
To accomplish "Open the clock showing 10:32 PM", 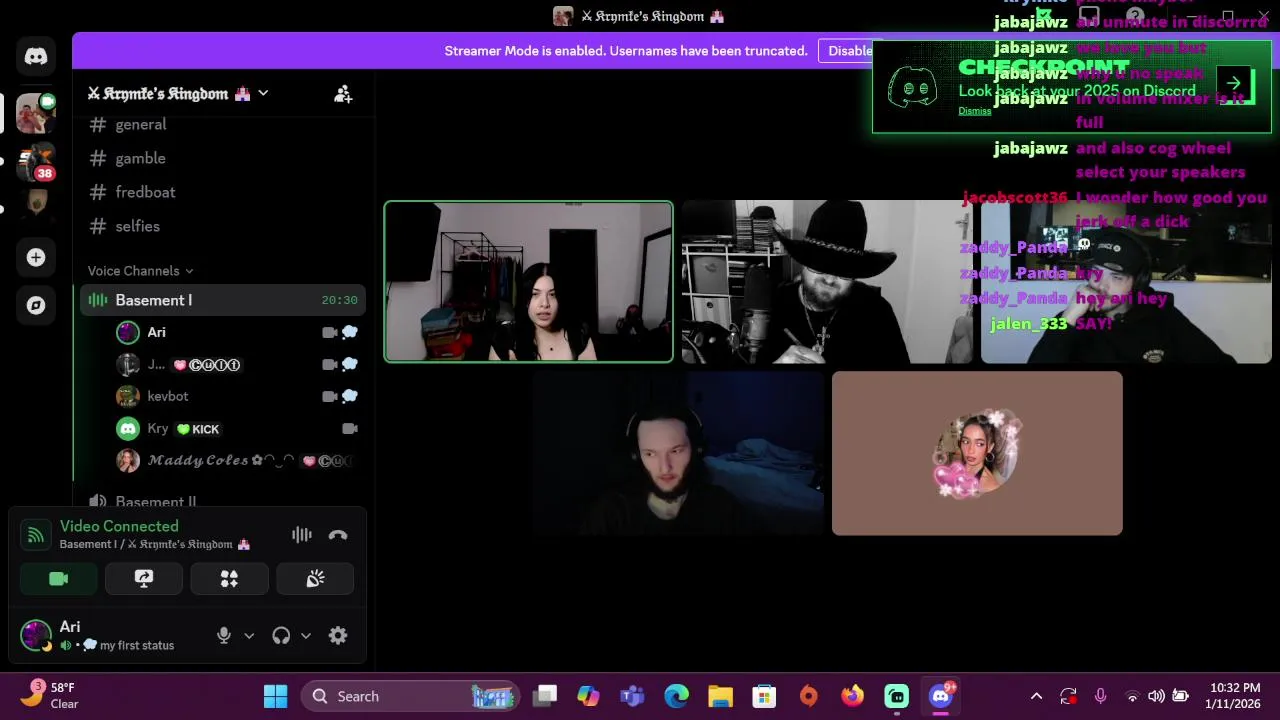I will [1234, 696].
